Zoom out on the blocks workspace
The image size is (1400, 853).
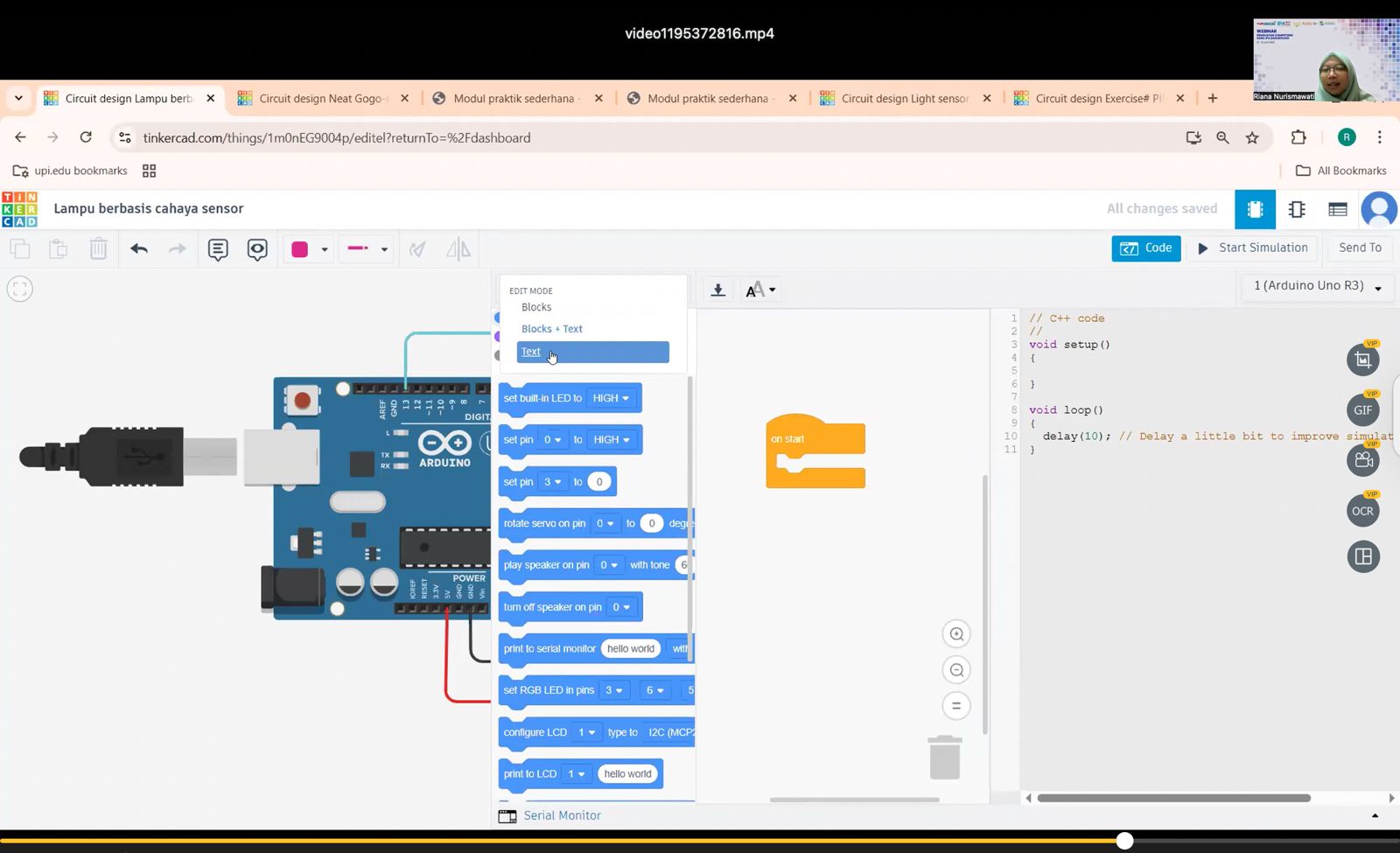[x=956, y=670]
